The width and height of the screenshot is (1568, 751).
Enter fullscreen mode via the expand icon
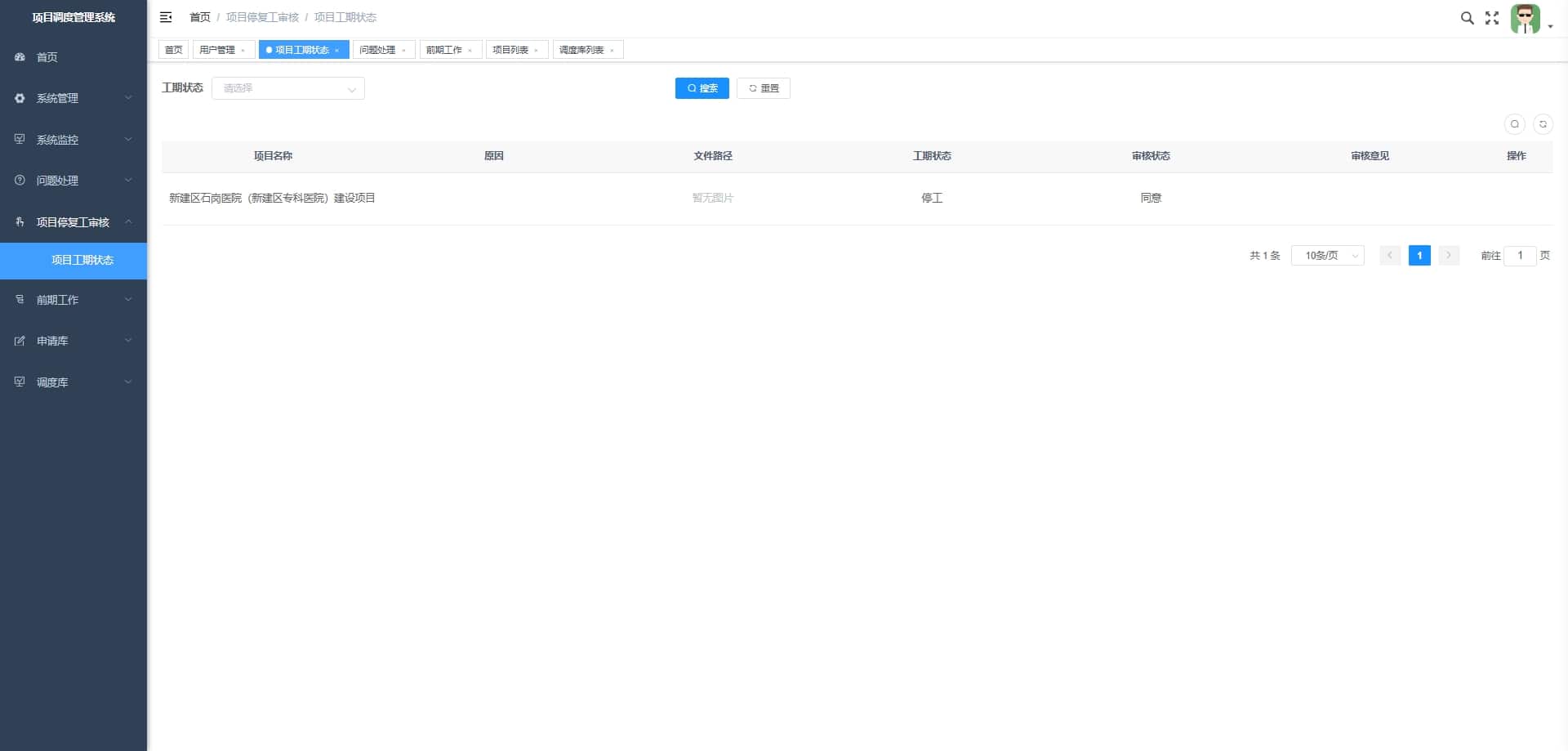pos(1492,18)
